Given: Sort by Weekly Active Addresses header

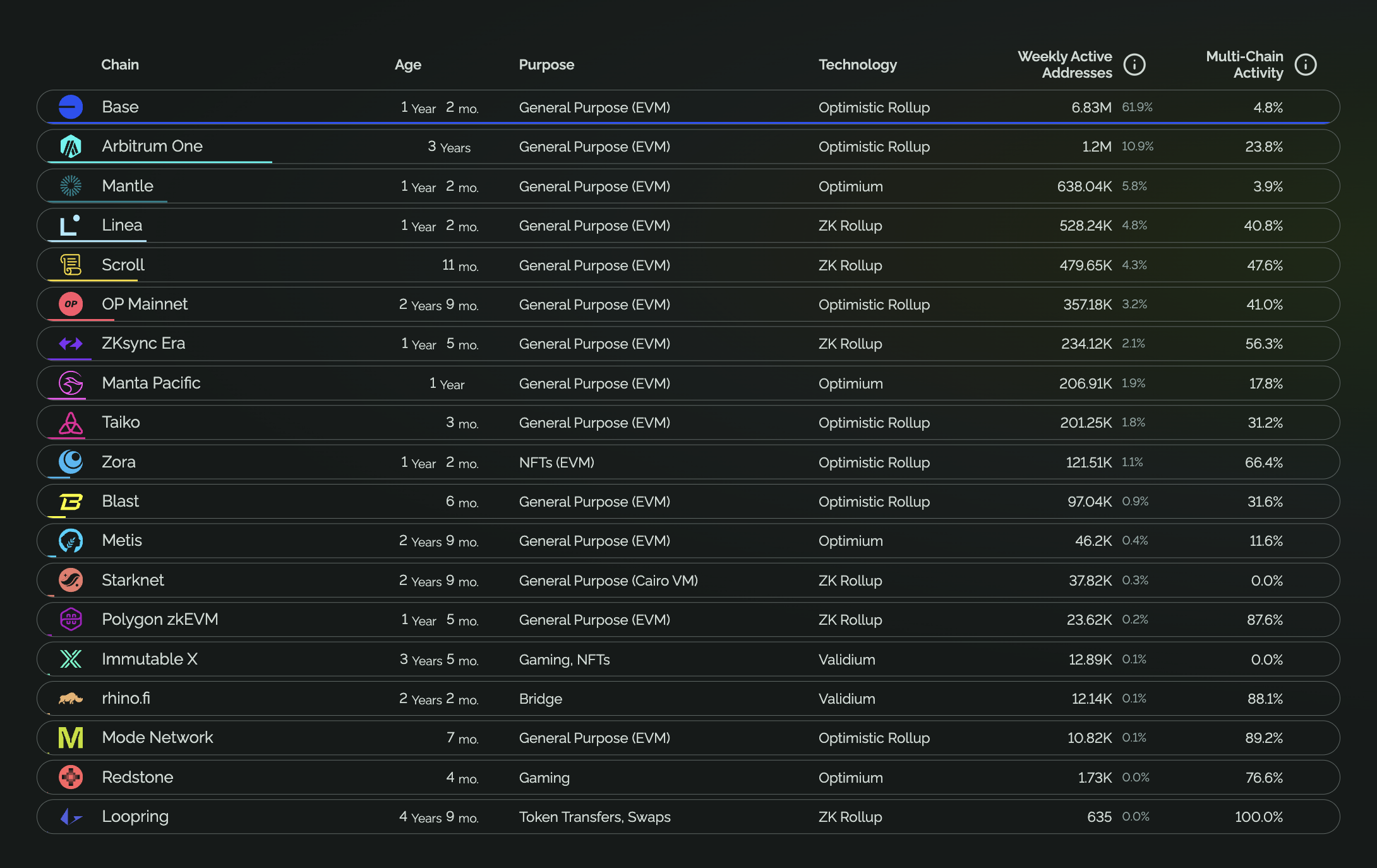Looking at the screenshot, I should tap(1065, 64).
